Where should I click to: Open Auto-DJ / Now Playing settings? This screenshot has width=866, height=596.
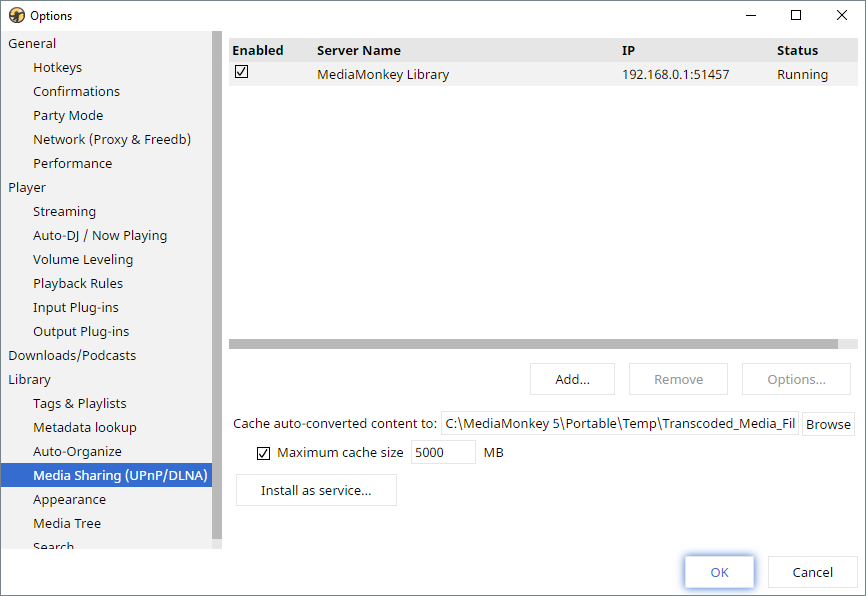pyautogui.click(x=100, y=235)
